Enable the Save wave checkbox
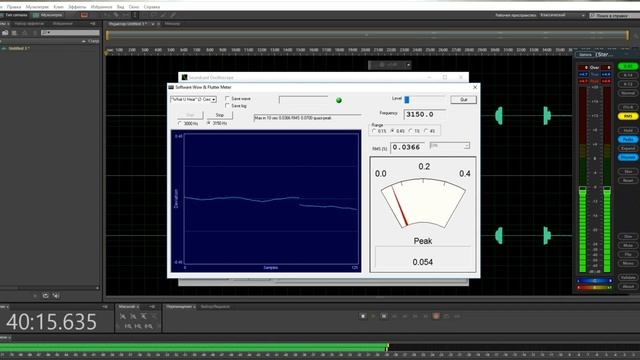The image size is (640, 360). tap(228, 99)
